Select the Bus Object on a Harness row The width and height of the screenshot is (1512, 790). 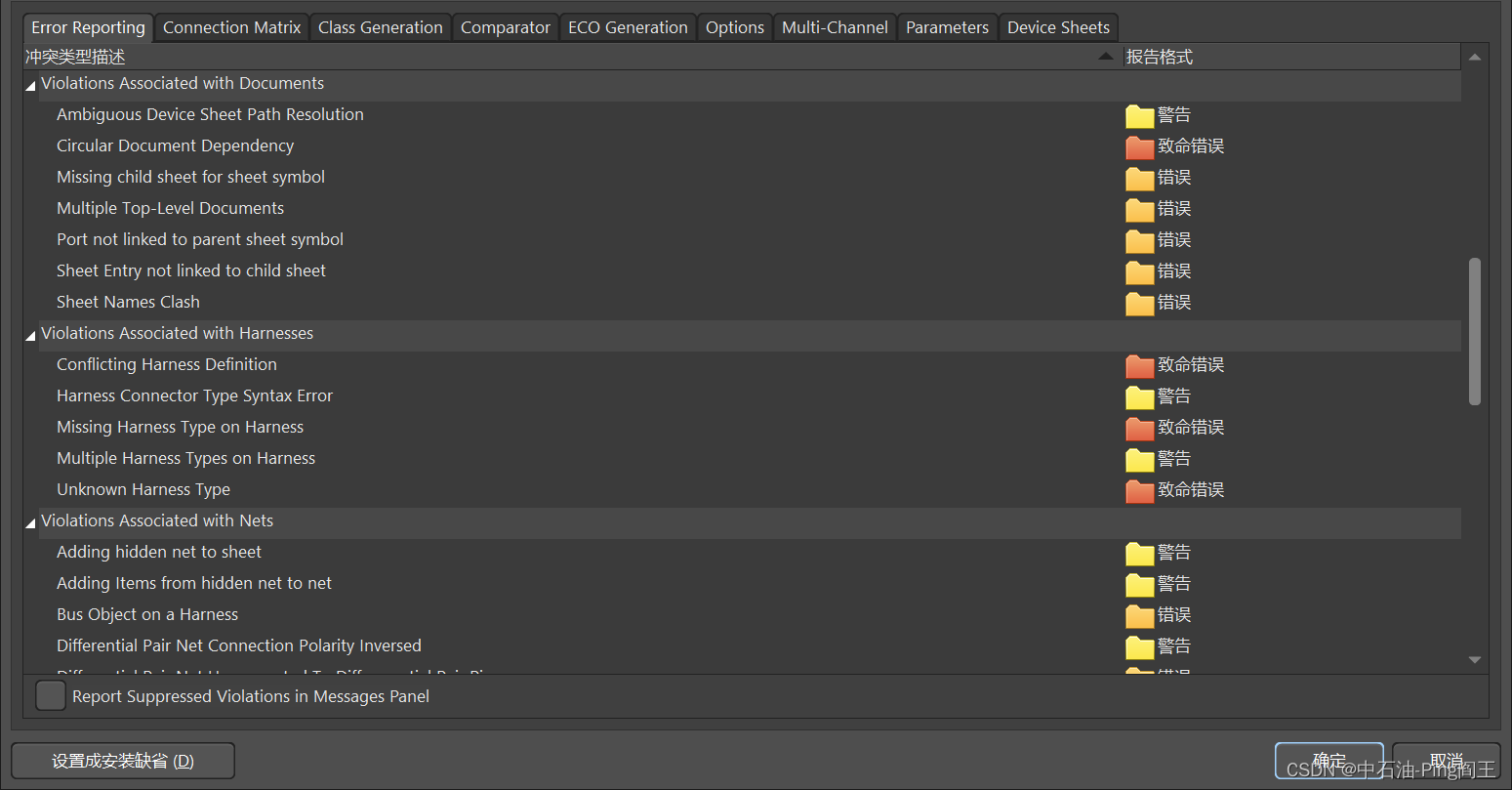tap(742, 615)
